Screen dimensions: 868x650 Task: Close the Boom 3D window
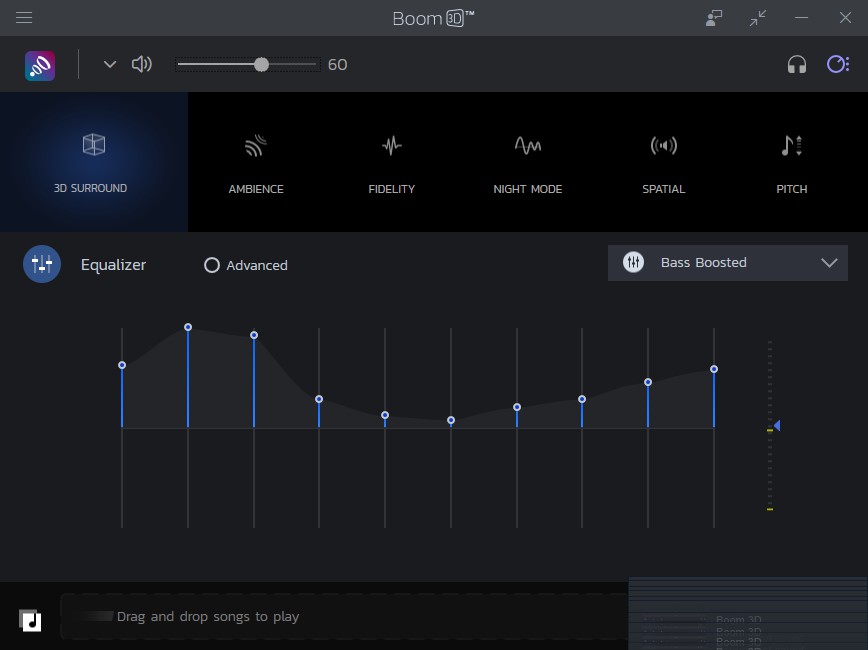845,18
